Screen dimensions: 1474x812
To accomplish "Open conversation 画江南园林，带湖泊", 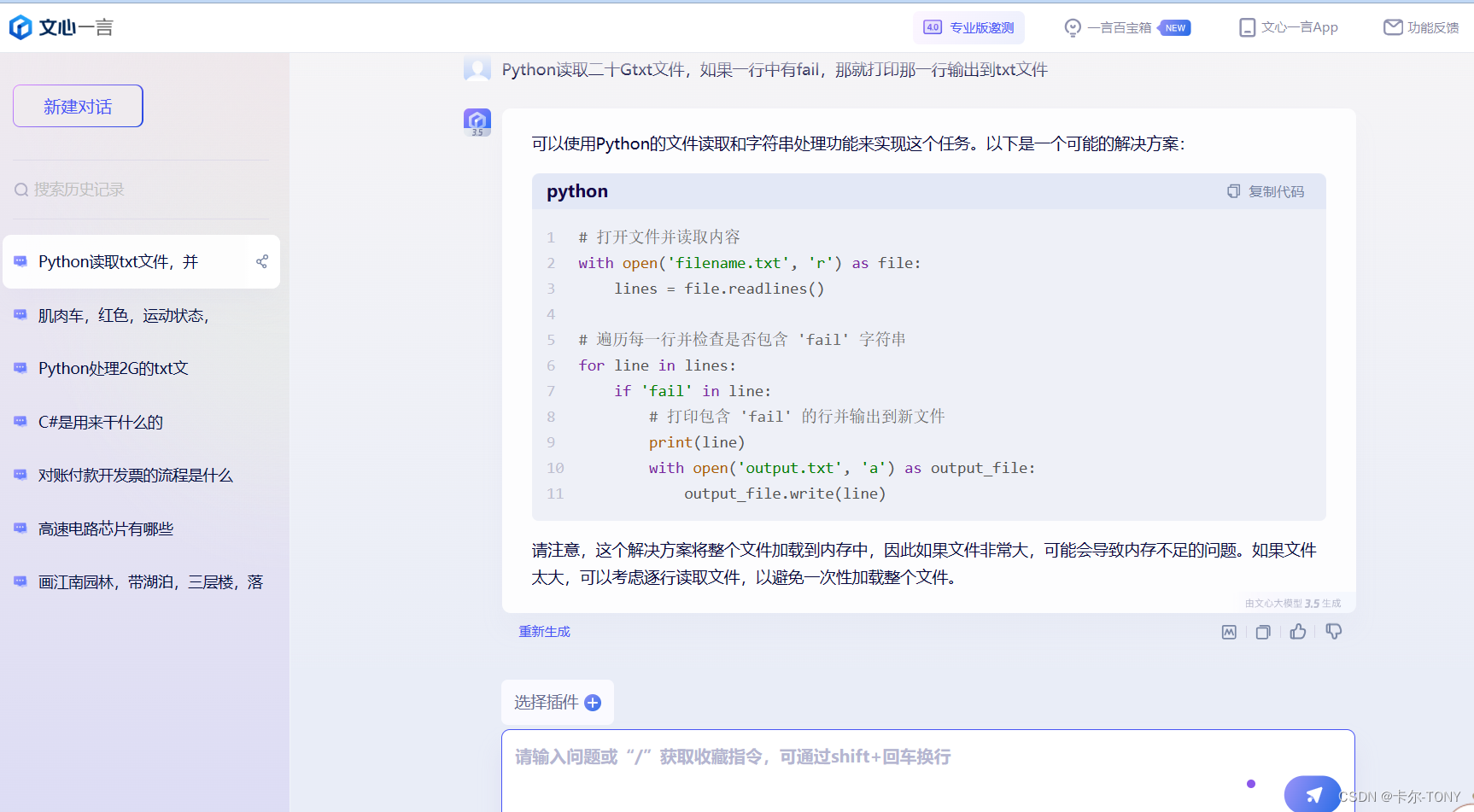I will coord(141,581).
